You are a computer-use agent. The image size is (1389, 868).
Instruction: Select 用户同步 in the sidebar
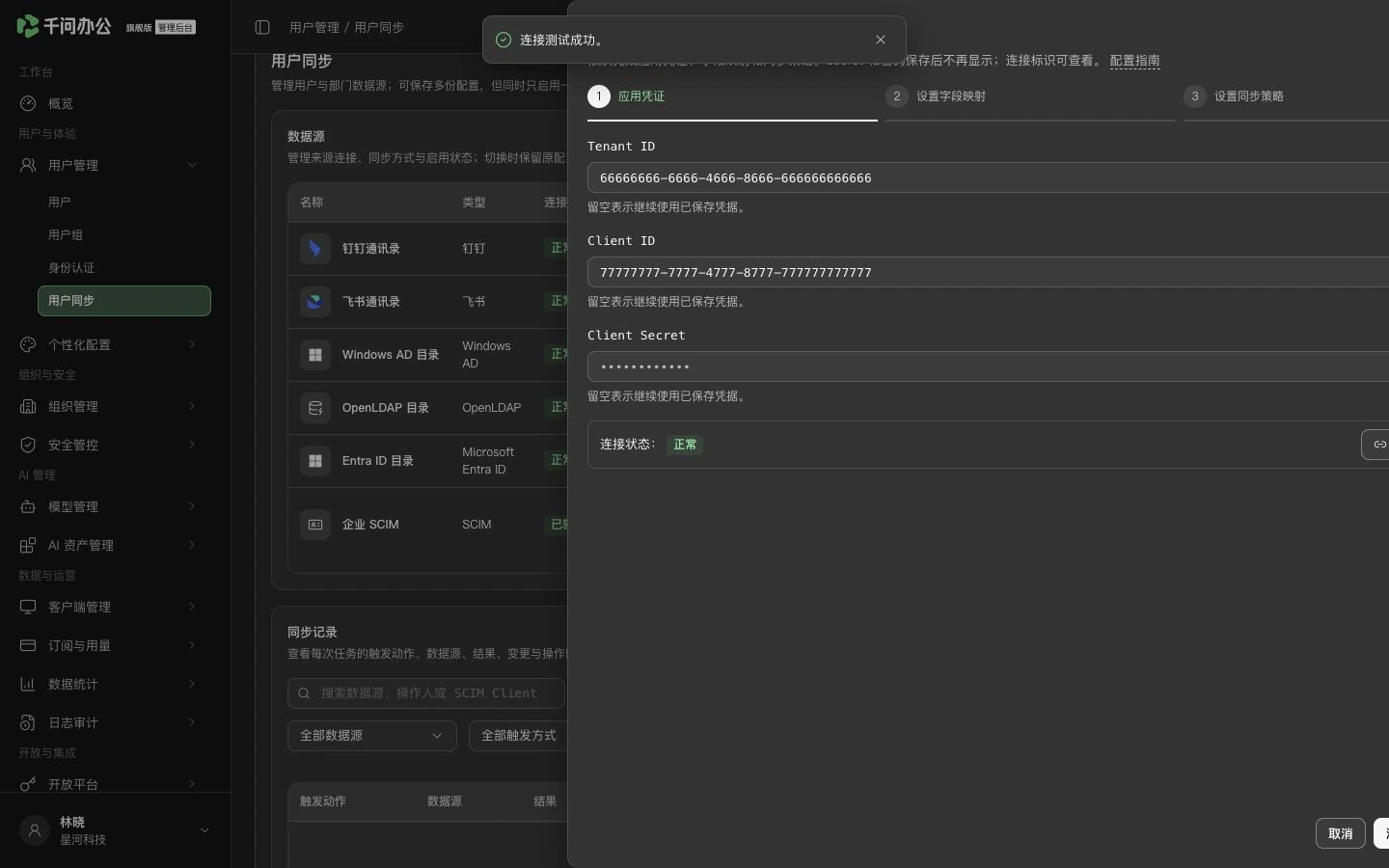pyautogui.click(x=124, y=301)
